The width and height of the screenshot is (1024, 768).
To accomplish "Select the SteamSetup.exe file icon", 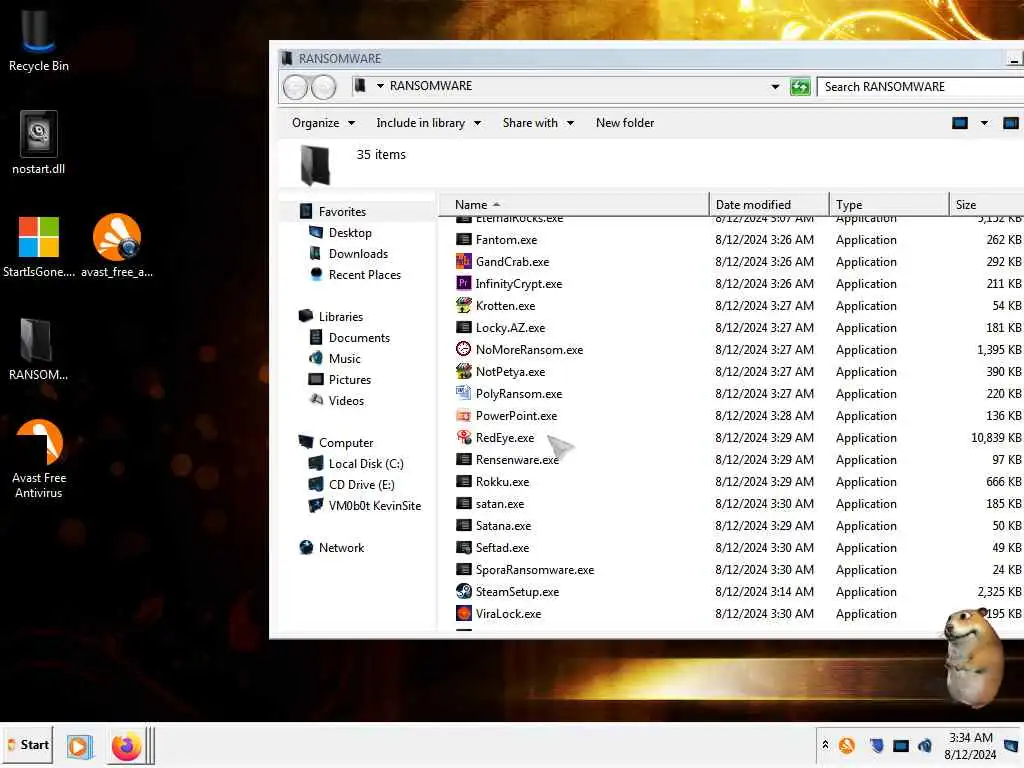I will click(463, 592).
